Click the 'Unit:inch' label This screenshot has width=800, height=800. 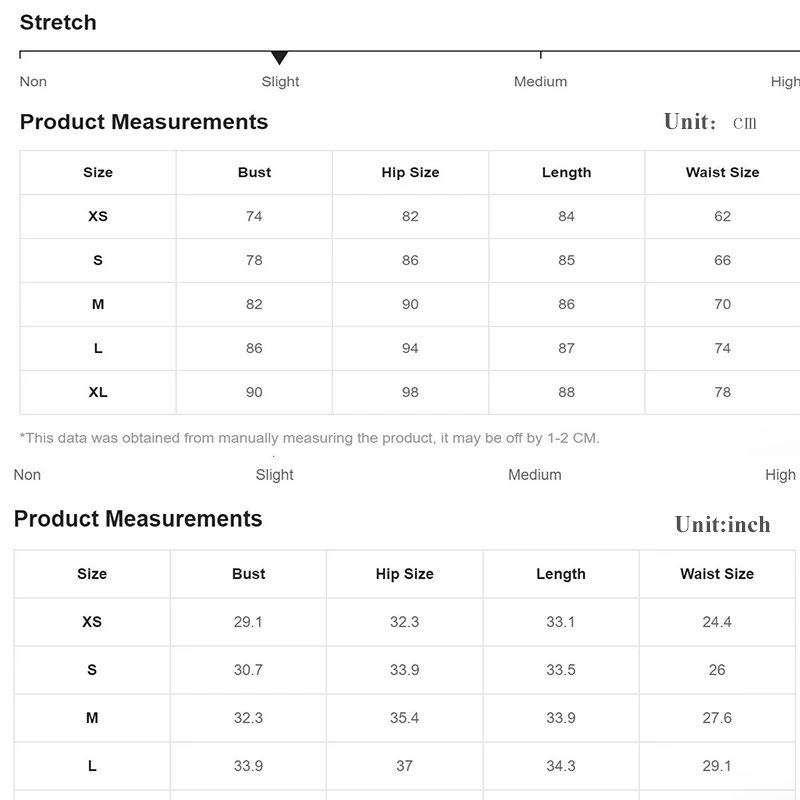tap(722, 525)
